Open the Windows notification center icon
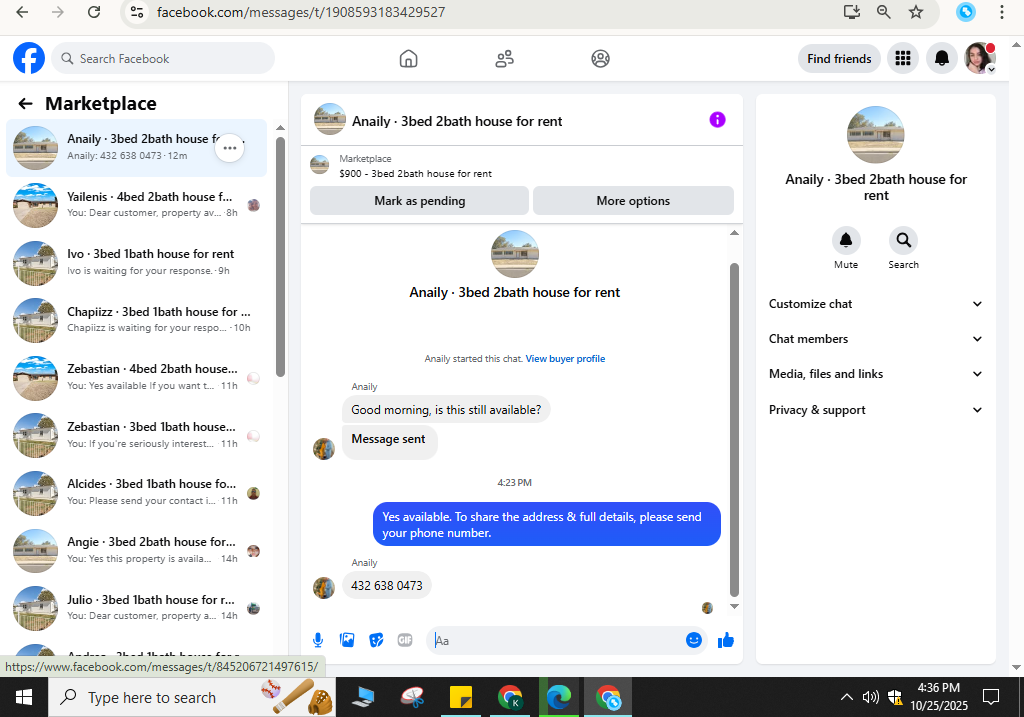 (x=991, y=697)
